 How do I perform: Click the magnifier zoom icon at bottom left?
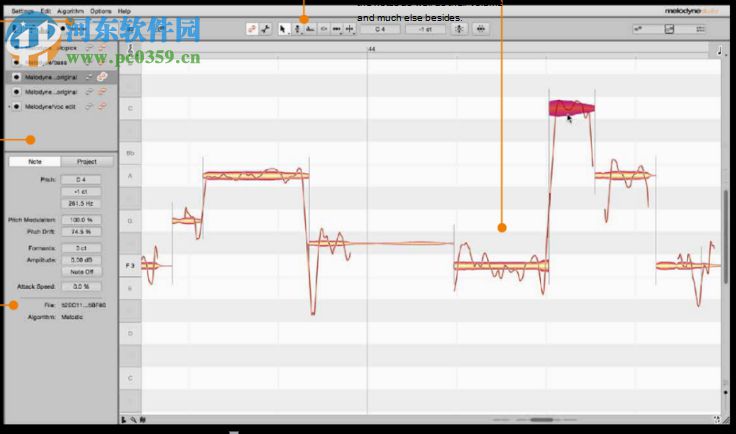[x=133, y=420]
